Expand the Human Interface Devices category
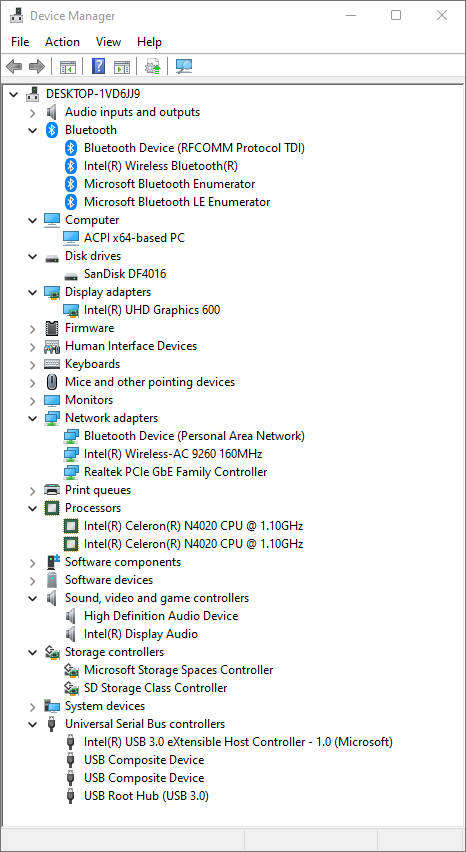 click(x=33, y=346)
